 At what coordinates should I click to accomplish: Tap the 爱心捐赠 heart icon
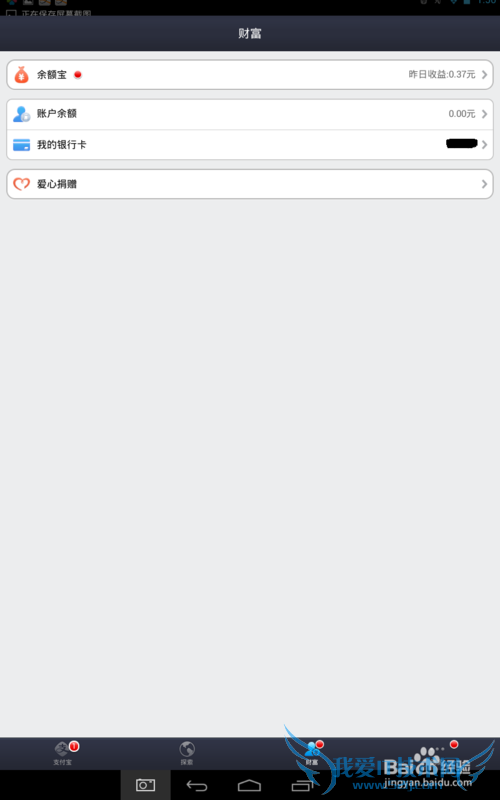point(21,184)
